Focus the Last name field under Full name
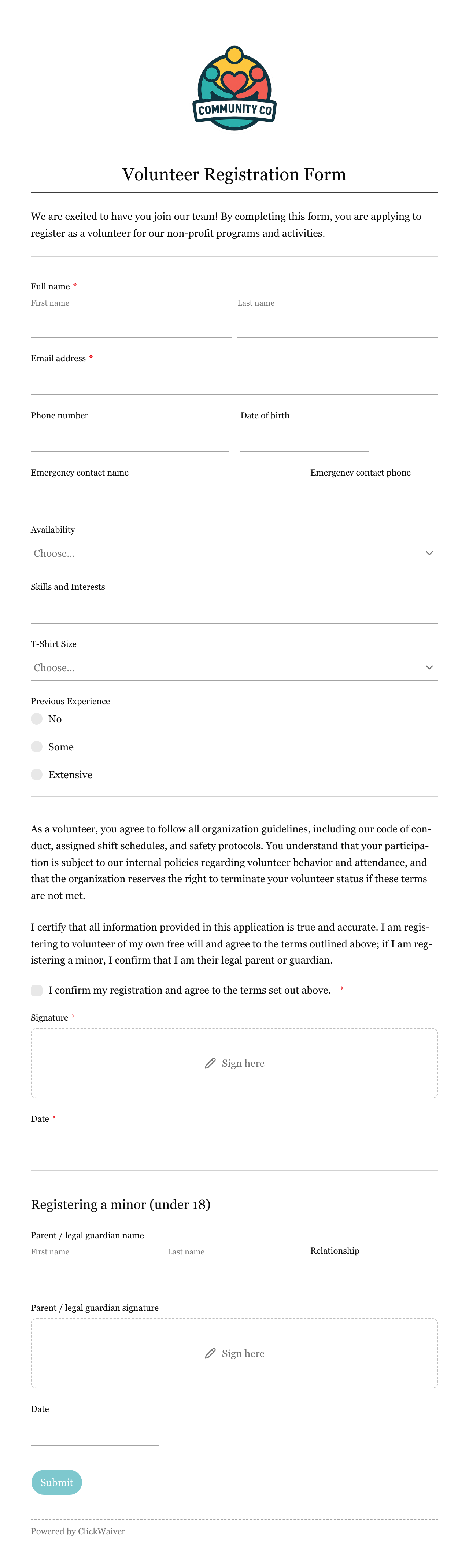The height and width of the screenshot is (1568, 469). pos(337,325)
